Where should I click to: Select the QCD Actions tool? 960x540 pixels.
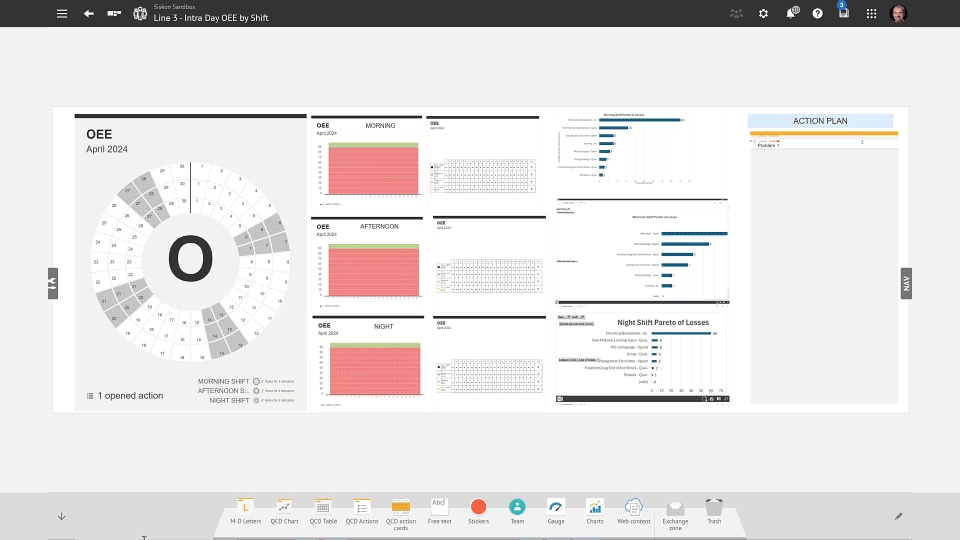coord(362,511)
